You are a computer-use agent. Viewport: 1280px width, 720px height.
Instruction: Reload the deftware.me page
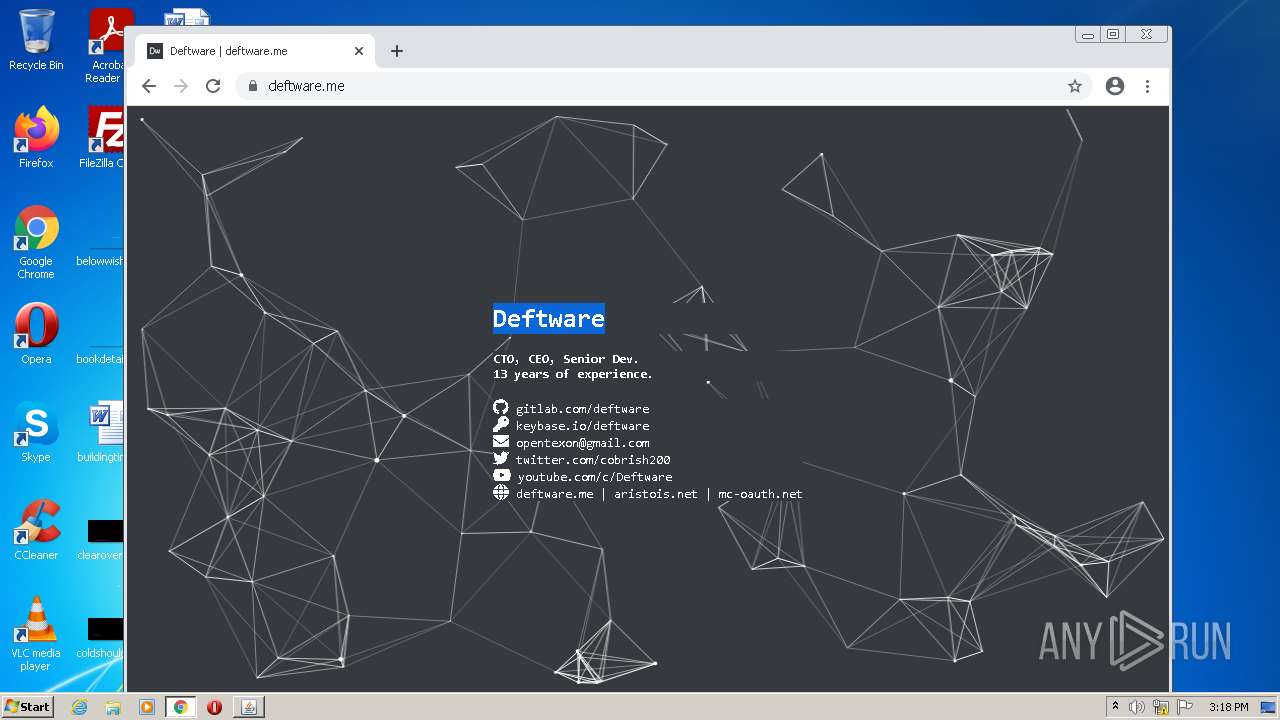(x=213, y=86)
